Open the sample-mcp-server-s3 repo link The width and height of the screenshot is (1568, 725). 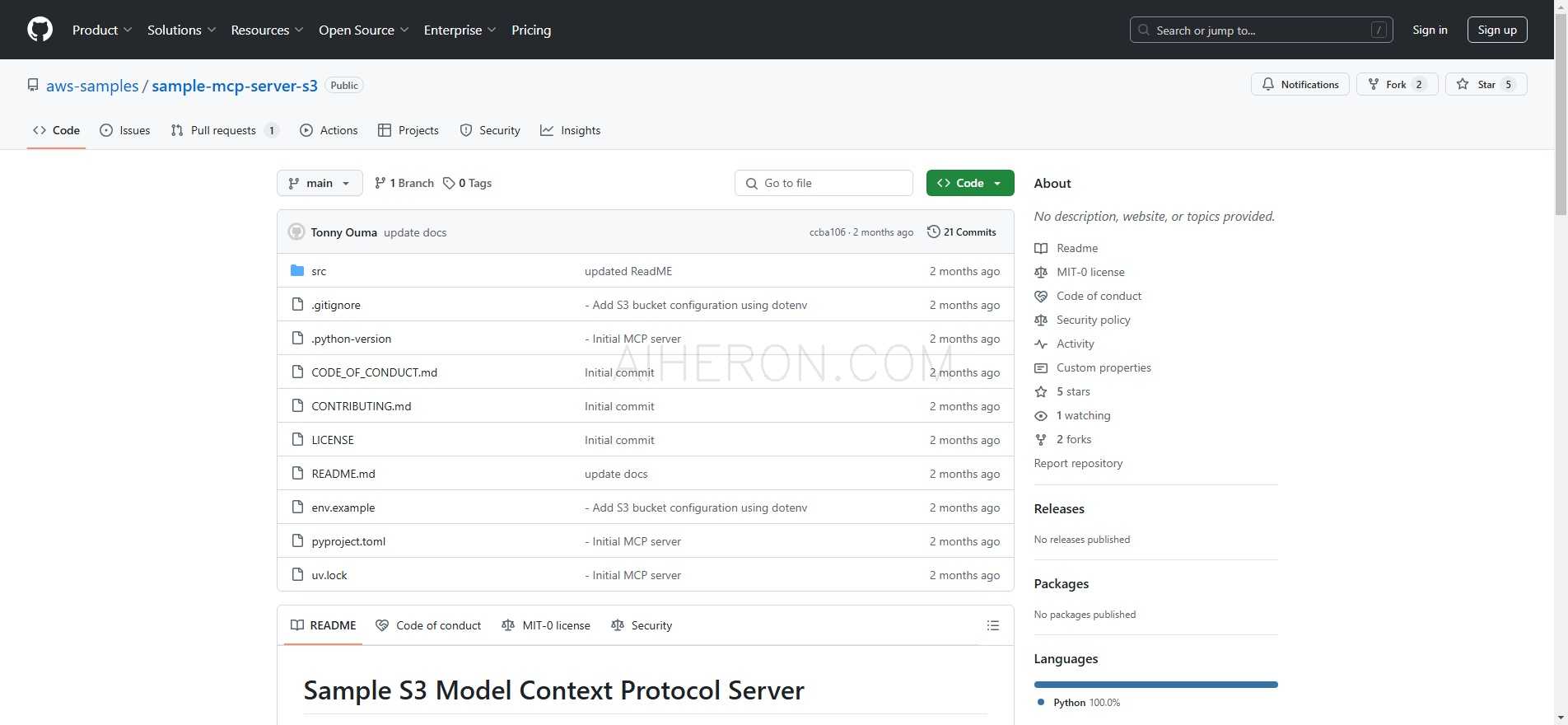235,86
